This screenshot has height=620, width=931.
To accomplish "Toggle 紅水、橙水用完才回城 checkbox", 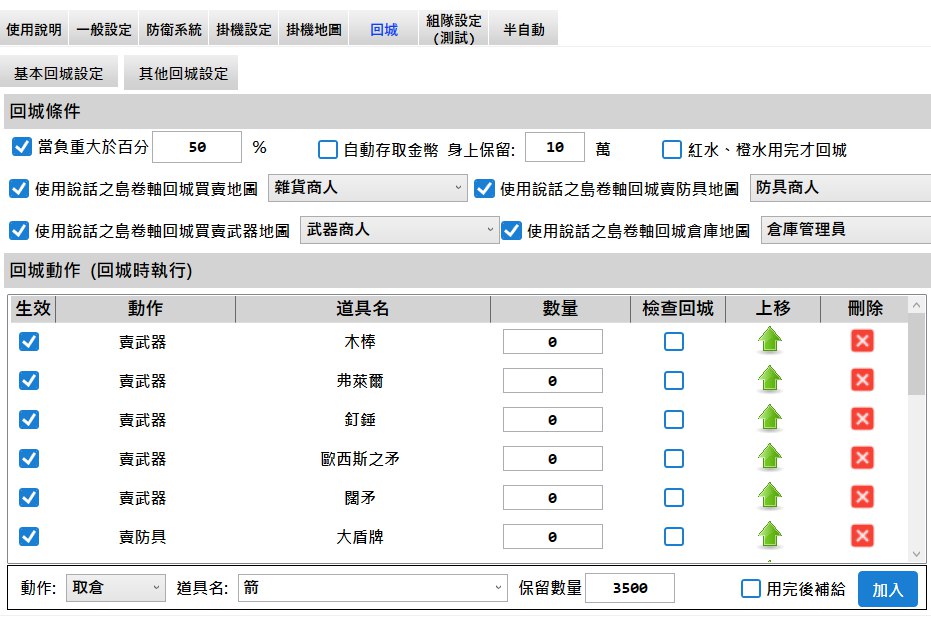I will 672,150.
